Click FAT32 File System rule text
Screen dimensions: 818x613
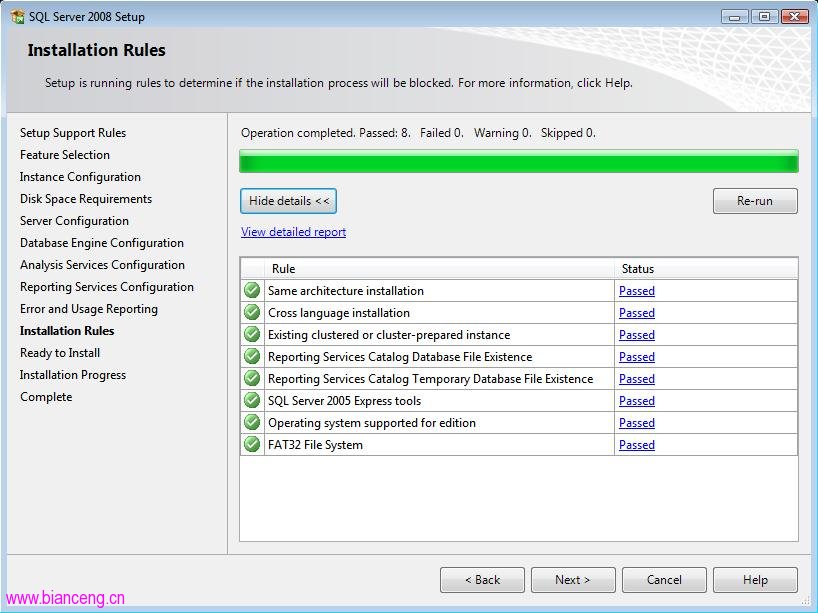pyautogui.click(x=315, y=445)
